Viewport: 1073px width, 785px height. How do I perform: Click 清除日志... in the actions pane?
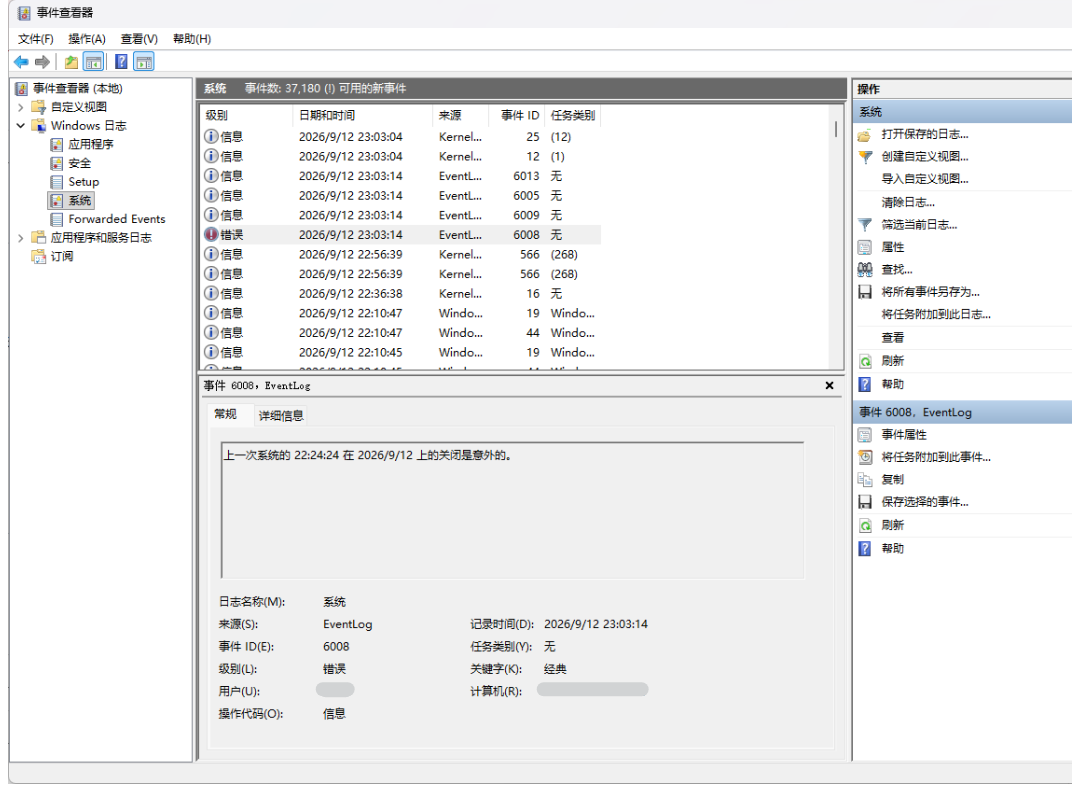908,203
